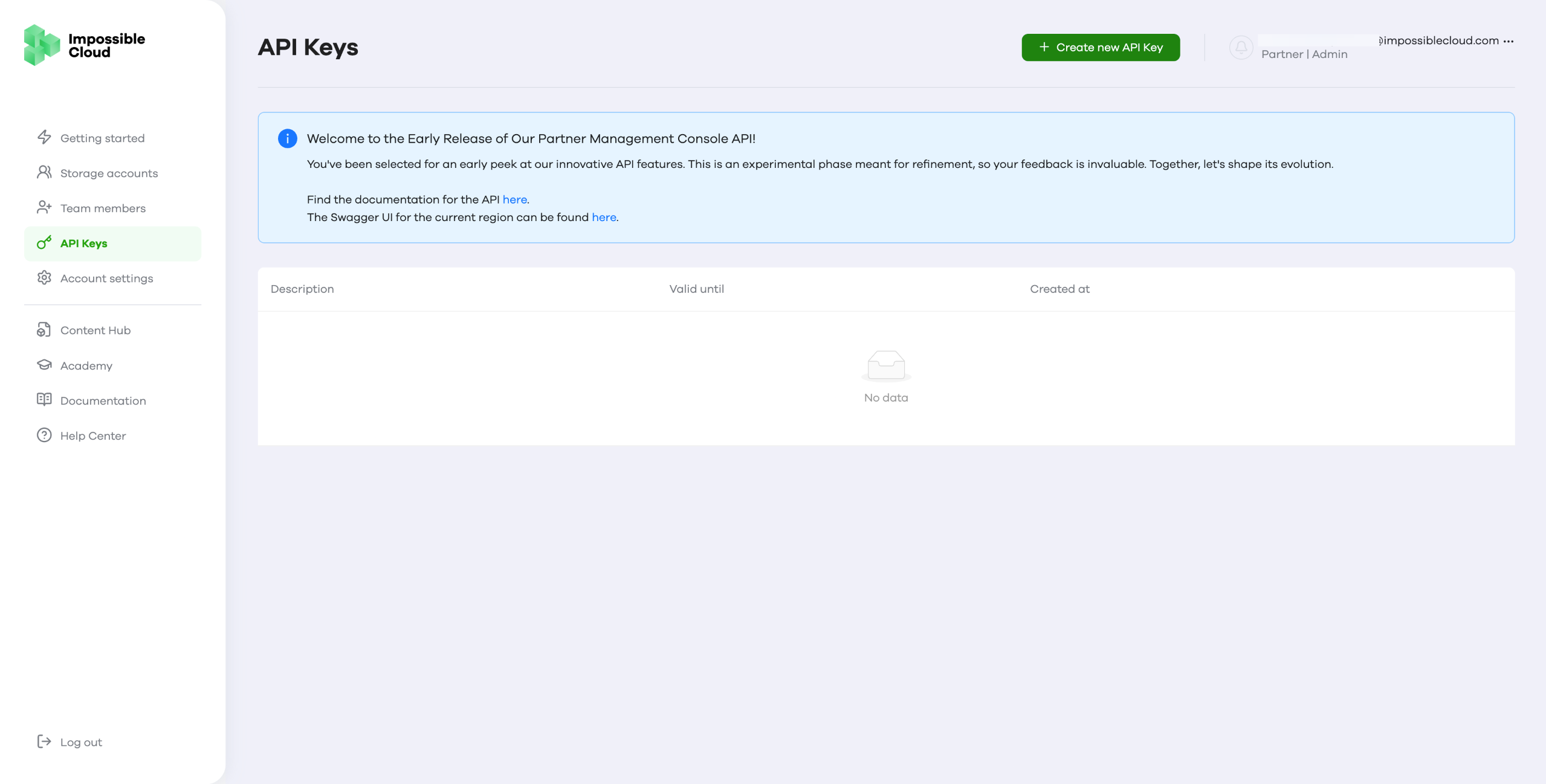Viewport: 1546px width, 784px height.
Task: Open the Swagger UI 'here' link
Action: [604, 217]
